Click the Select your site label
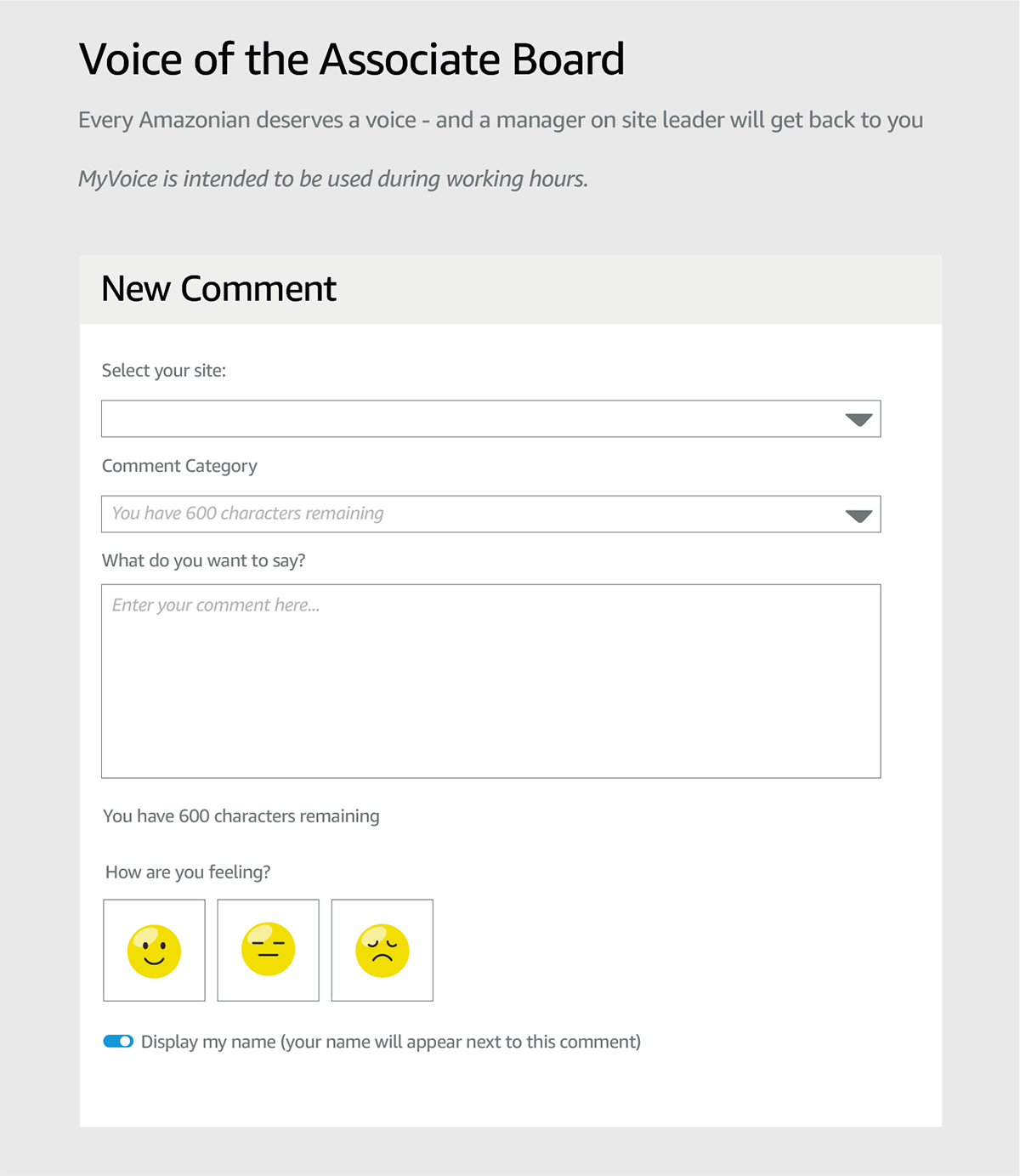The image size is (1020, 1176). pyautogui.click(x=164, y=371)
